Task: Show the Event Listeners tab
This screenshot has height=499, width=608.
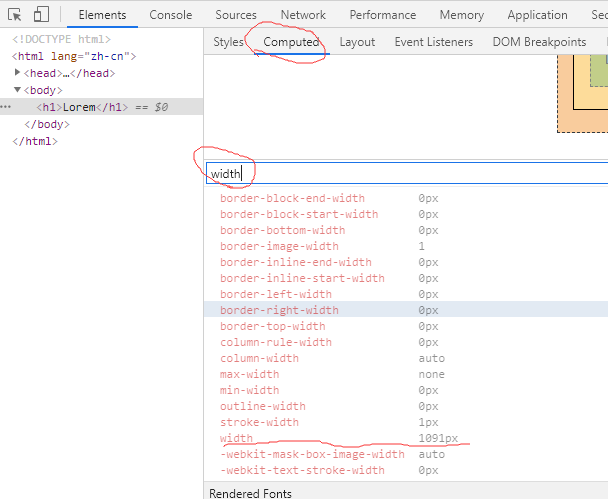Action: pos(433,42)
